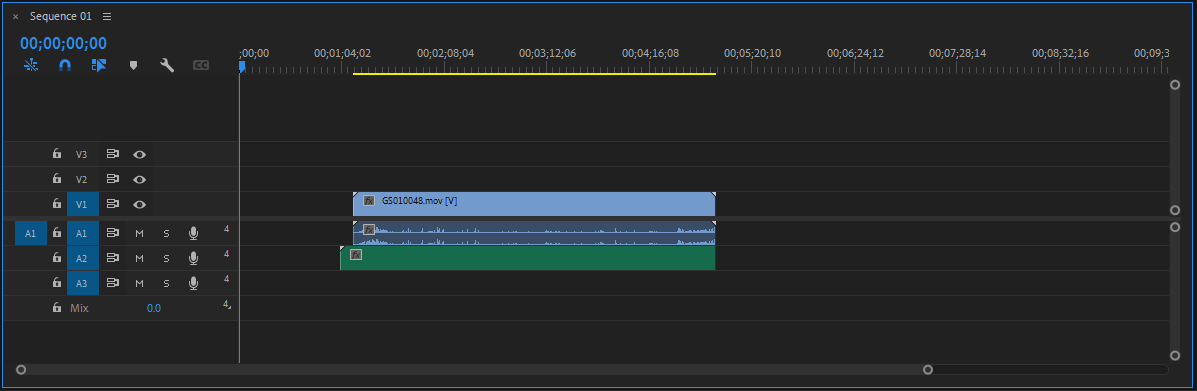Hide track V3 output with eye
This screenshot has width=1197, height=391.
pos(139,154)
